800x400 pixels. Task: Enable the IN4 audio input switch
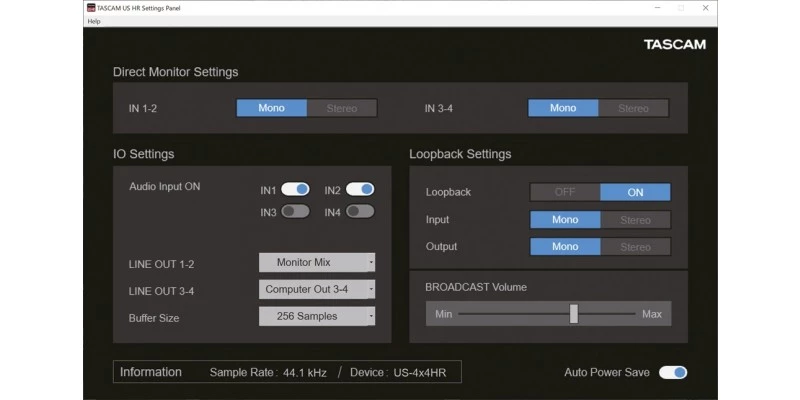tap(360, 211)
